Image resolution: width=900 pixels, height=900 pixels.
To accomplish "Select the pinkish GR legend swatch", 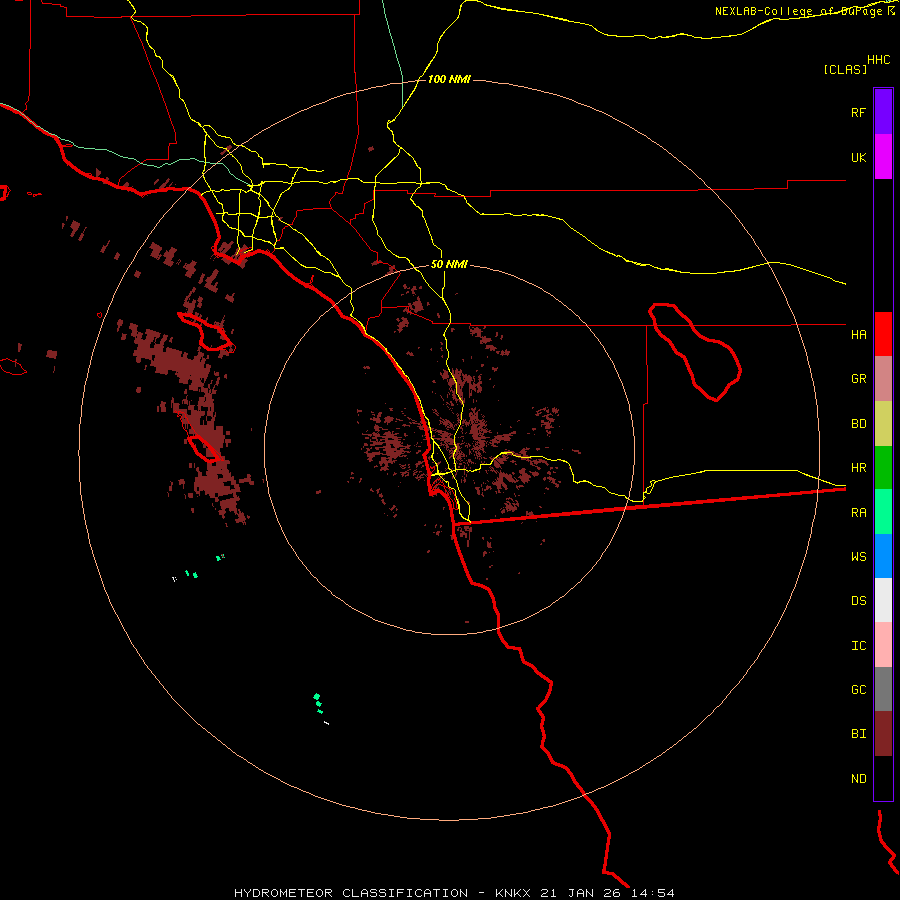I will [883, 379].
